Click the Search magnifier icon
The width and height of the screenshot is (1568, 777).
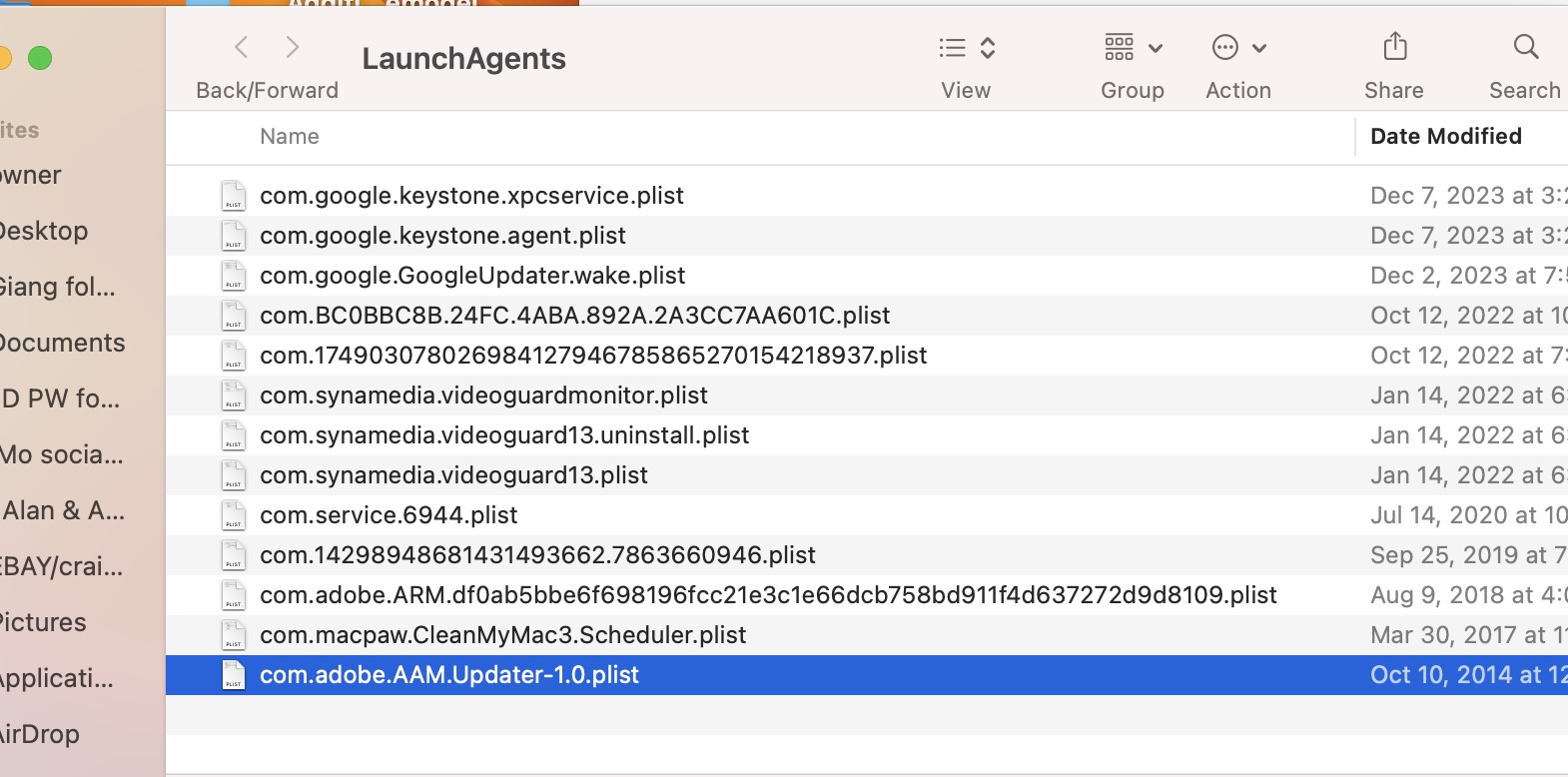[x=1525, y=47]
